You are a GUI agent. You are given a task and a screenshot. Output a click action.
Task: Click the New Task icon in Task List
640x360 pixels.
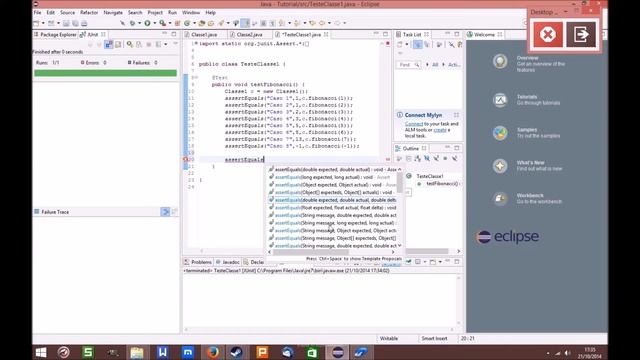pyautogui.click(x=400, y=44)
